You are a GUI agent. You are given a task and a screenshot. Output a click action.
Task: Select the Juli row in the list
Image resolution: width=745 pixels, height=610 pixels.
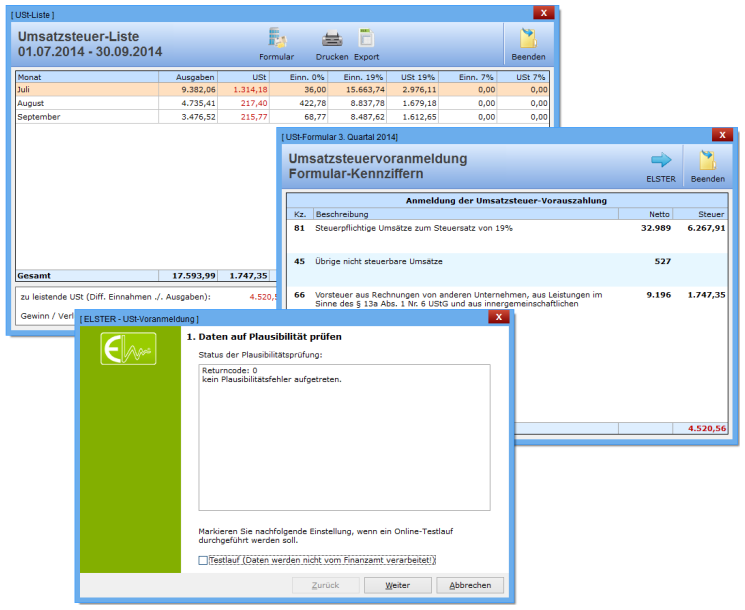87,89
